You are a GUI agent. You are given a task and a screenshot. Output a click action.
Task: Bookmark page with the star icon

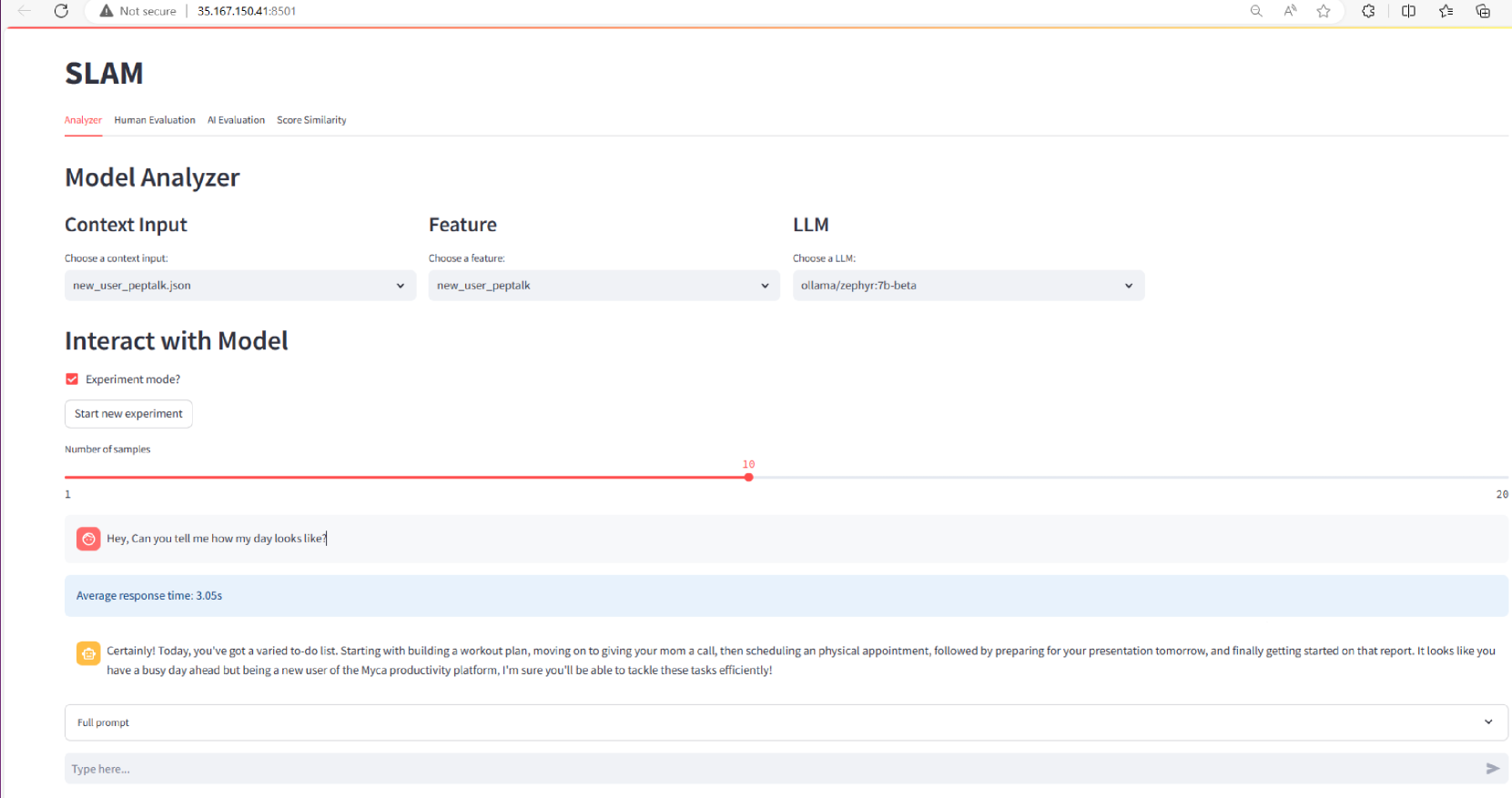(1324, 11)
